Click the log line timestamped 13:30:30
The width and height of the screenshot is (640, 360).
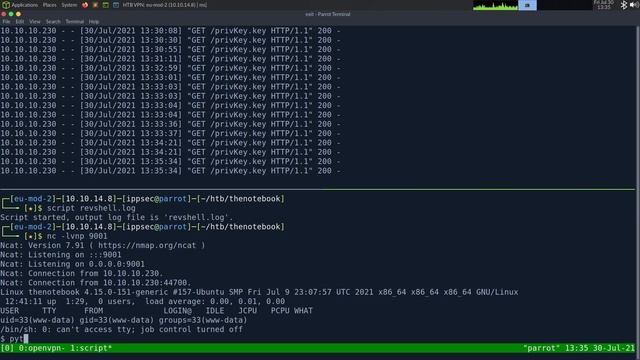170,40
